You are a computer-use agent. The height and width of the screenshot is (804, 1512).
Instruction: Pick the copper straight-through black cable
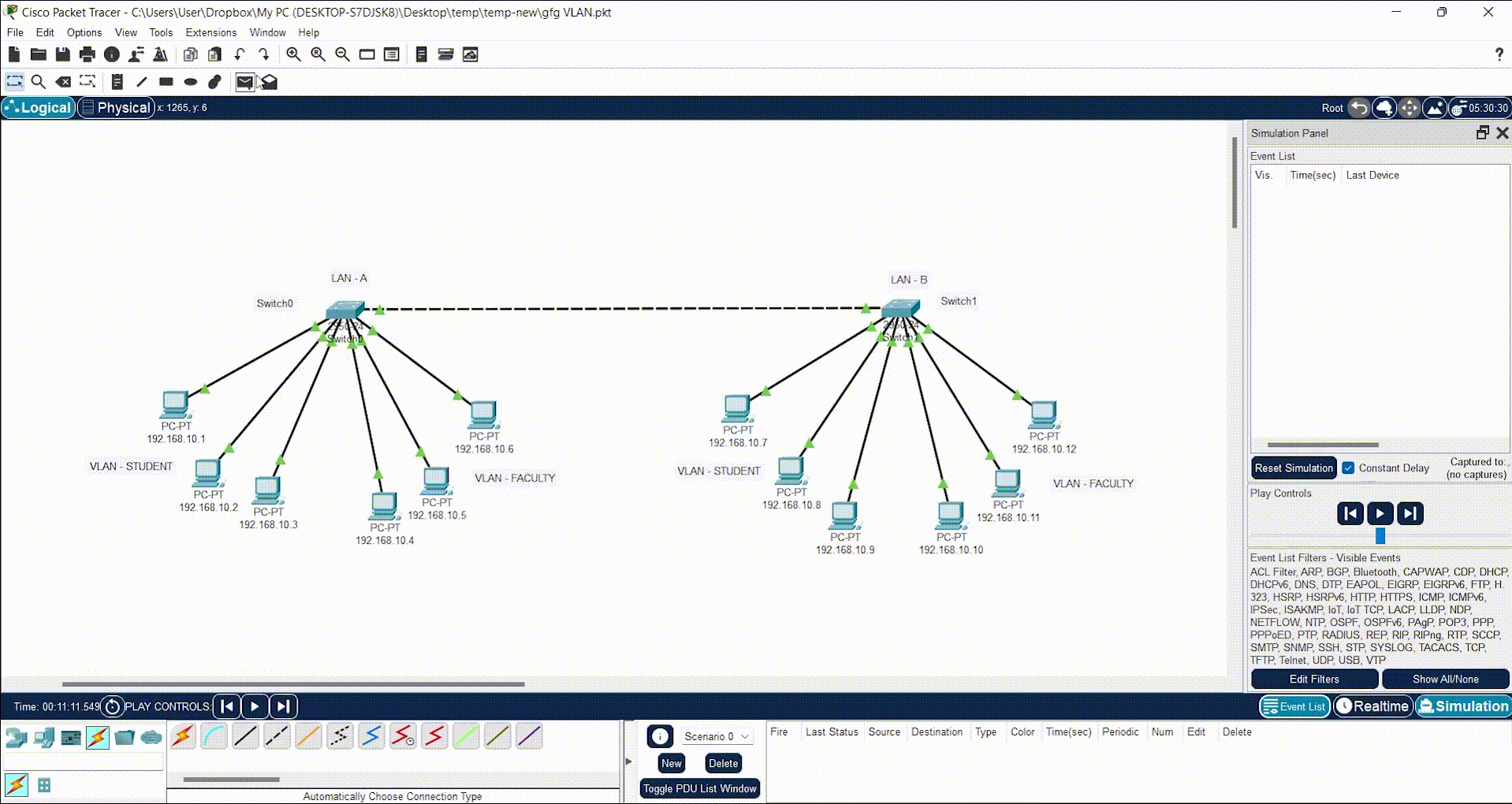tap(245, 736)
